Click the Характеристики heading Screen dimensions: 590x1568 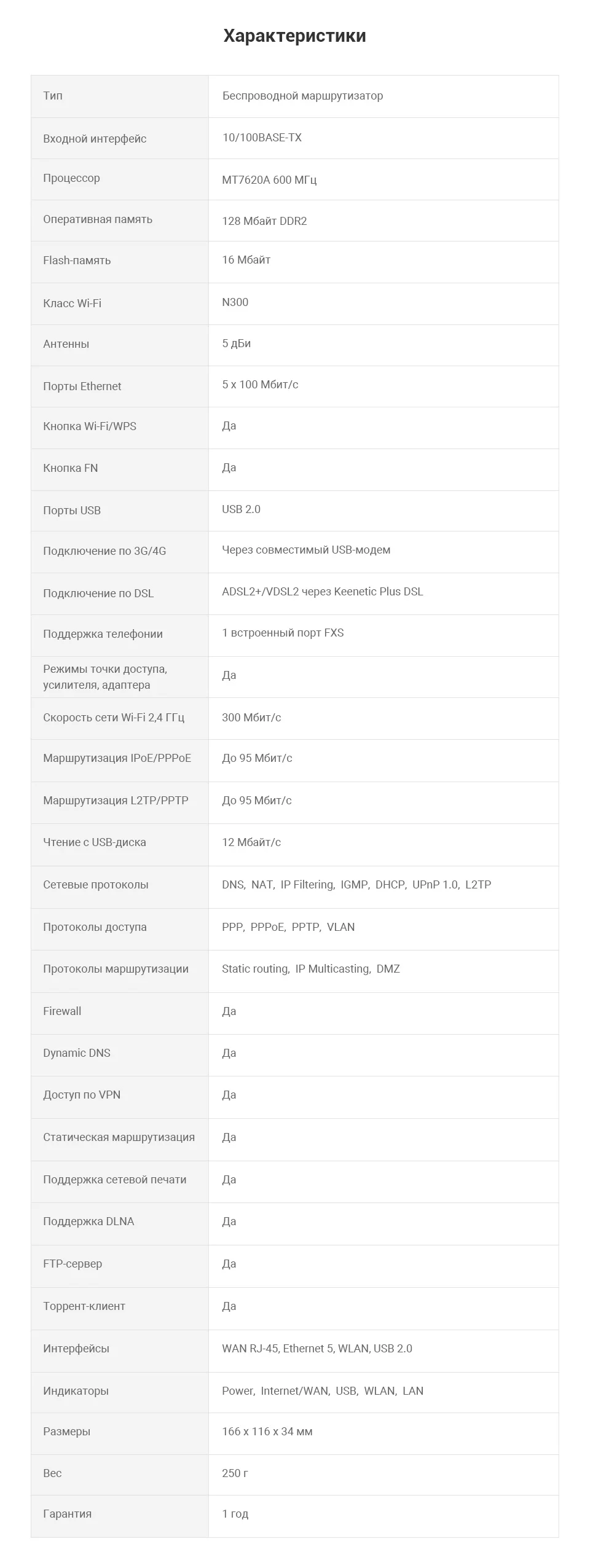[294, 36]
